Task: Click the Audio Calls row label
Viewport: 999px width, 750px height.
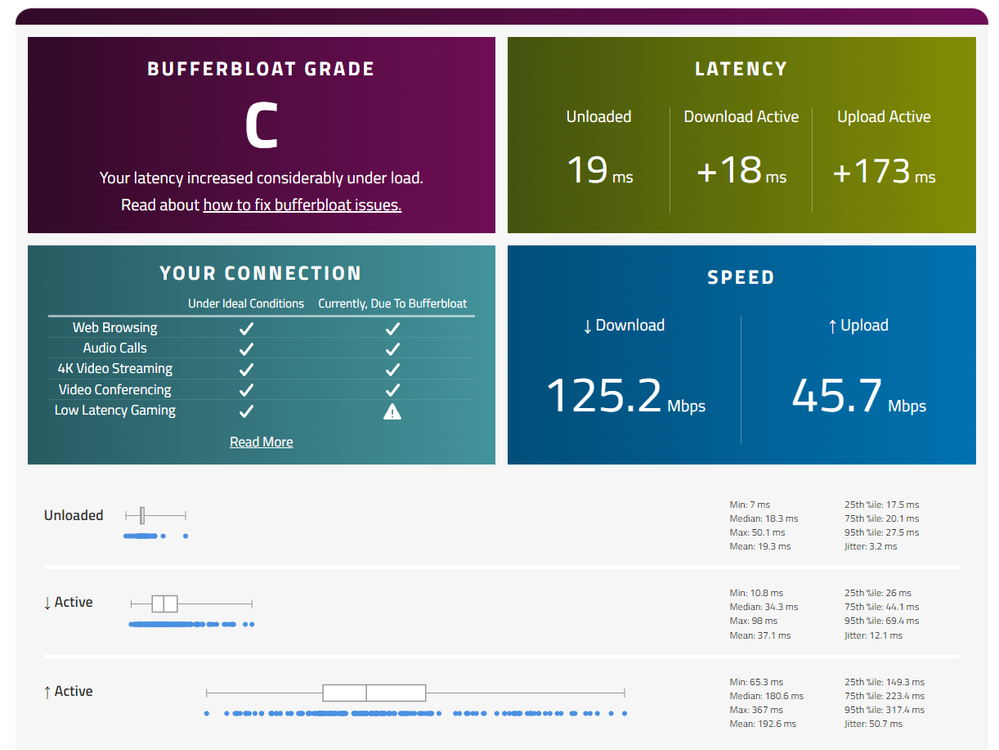Action: pyautogui.click(x=115, y=348)
